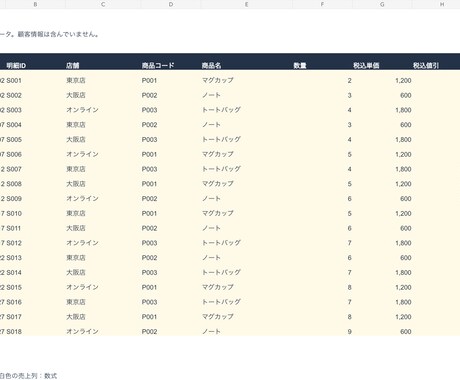Viewport: 460px width, 380px height.
Task: Click マグカップ in row S001
Action: pos(218,80)
